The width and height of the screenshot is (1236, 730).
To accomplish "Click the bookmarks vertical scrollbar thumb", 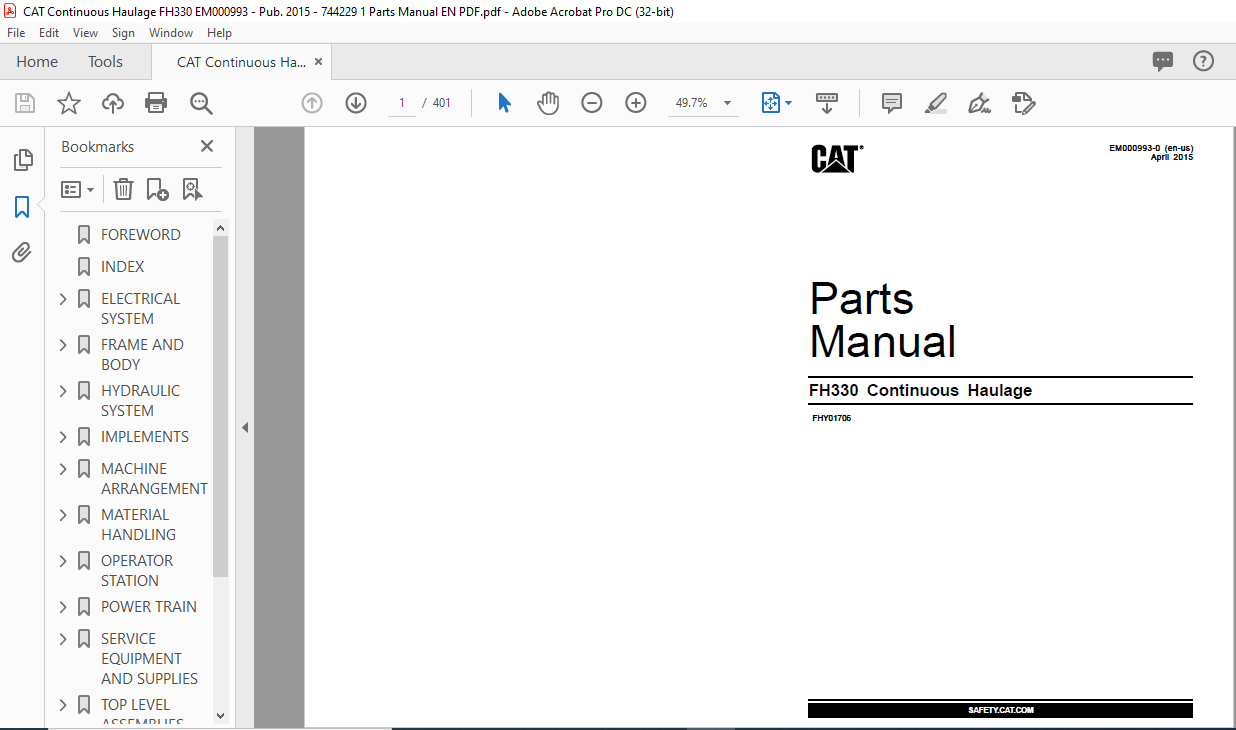I will click(x=221, y=407).
